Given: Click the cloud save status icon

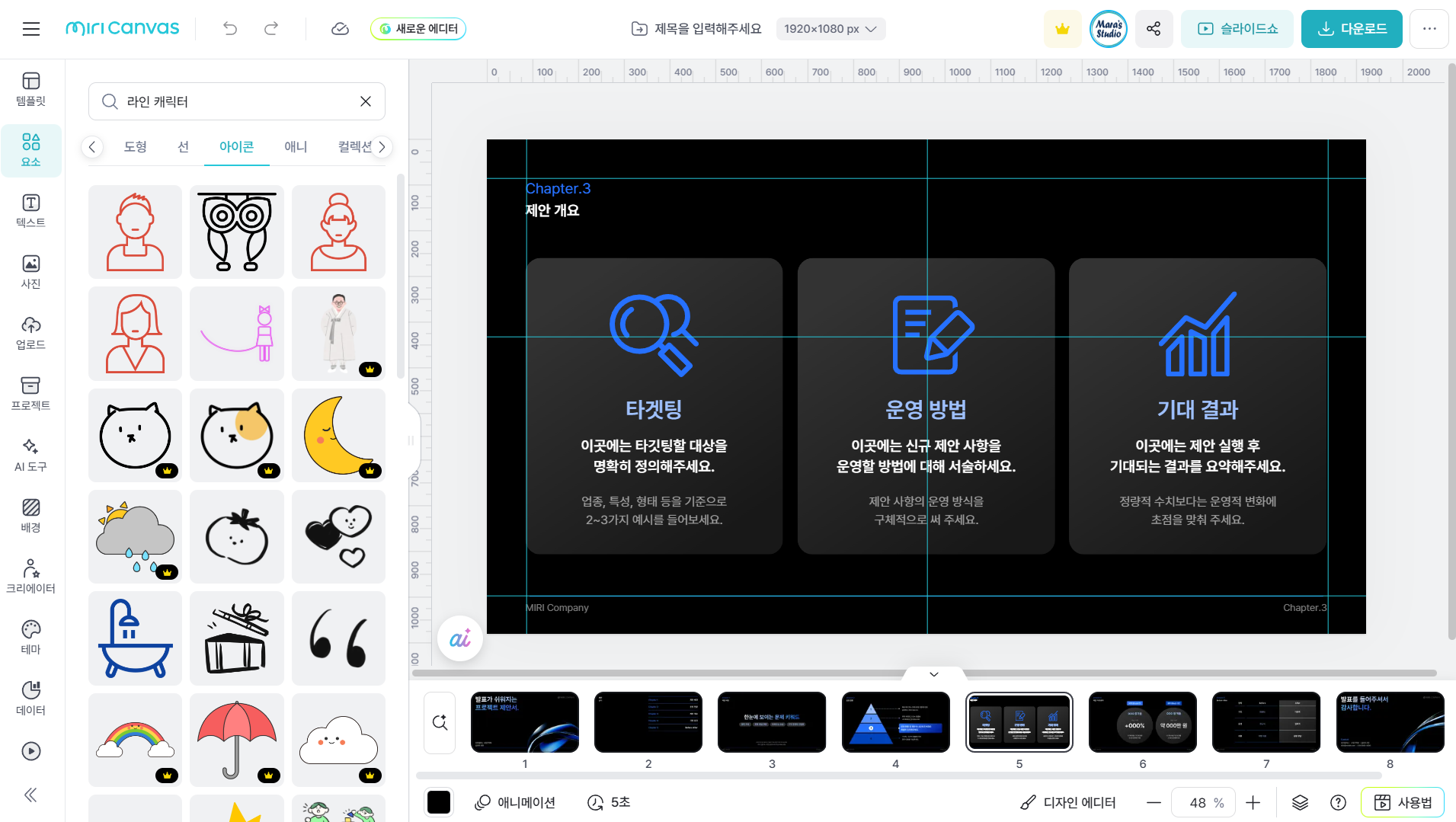Looking at the screenshot, I should pos(340,29).
